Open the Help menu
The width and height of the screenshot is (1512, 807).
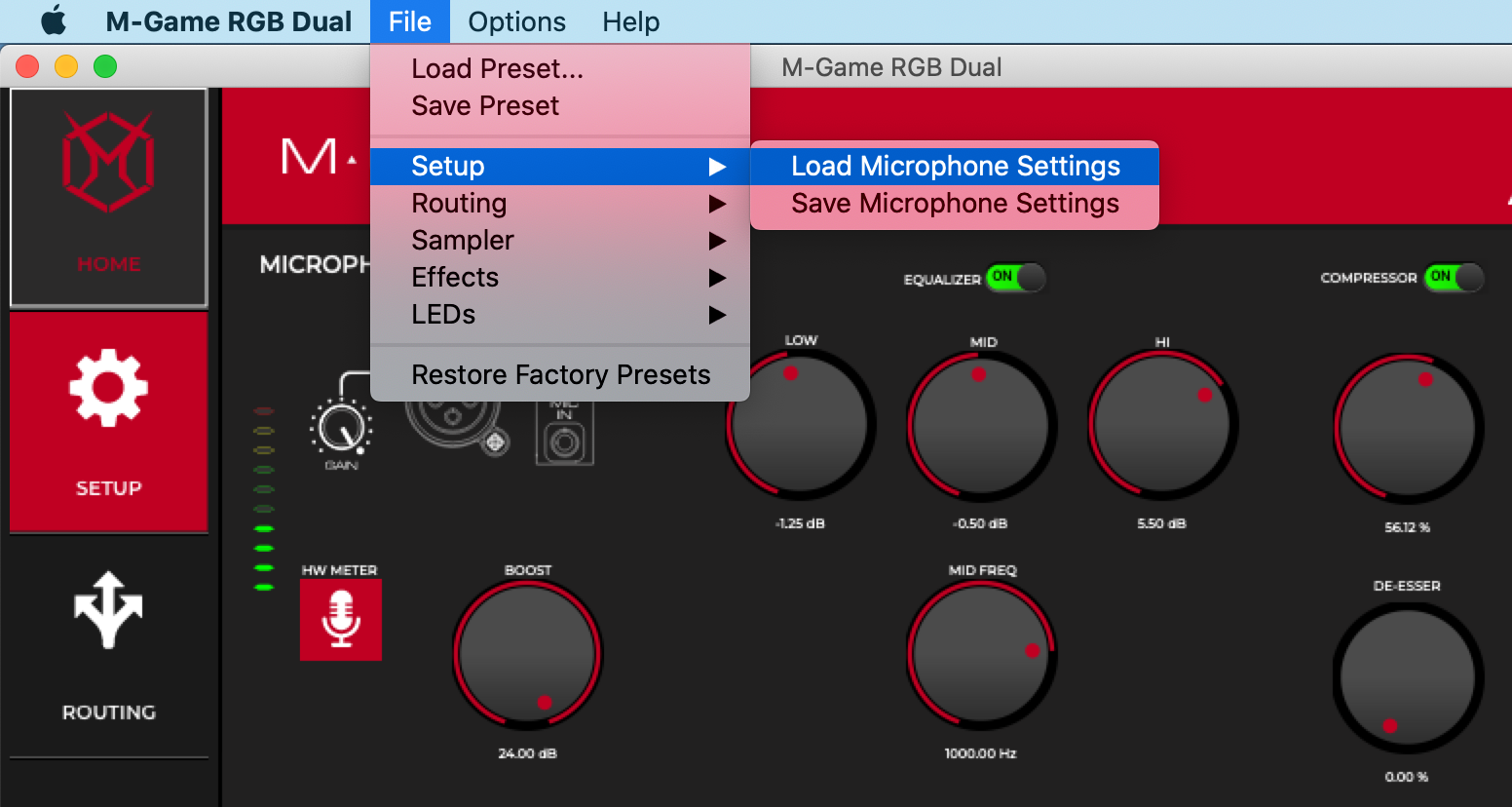click(x=630, y=21)
